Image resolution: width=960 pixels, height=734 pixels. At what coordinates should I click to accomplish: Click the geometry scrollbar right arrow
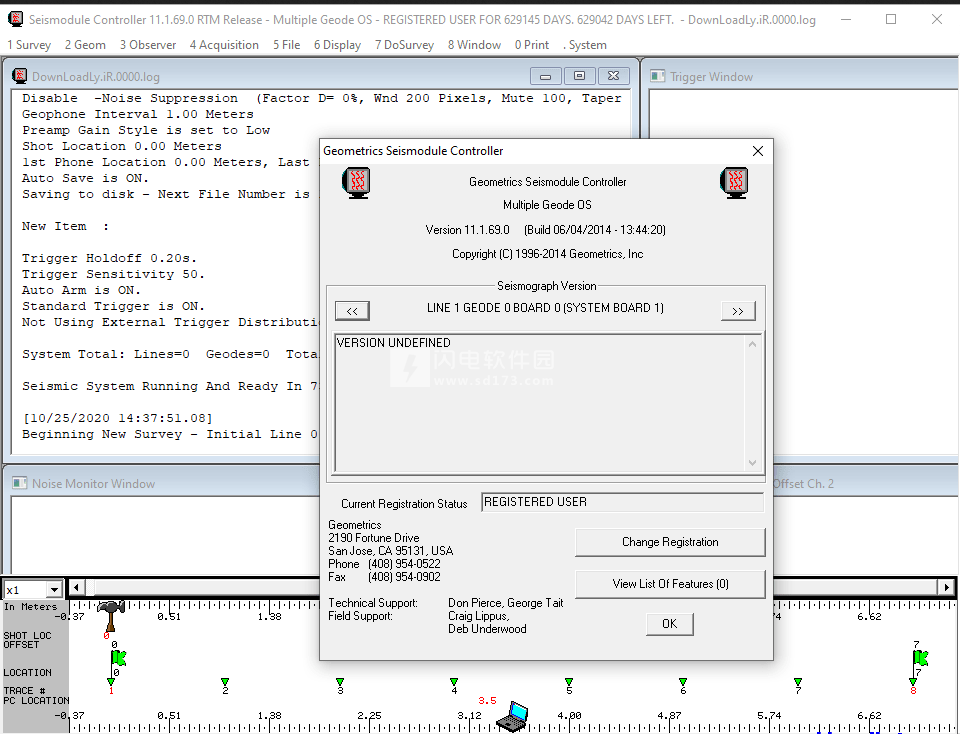coord(947,588)
